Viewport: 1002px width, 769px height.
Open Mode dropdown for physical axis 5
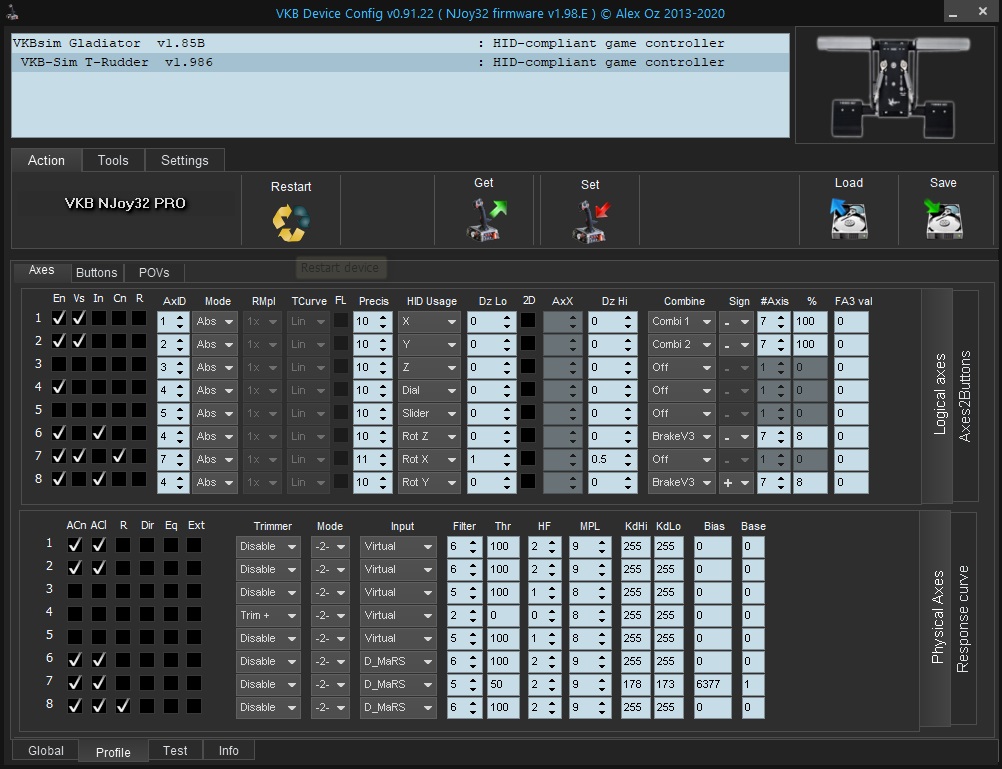tap(330, 639)
